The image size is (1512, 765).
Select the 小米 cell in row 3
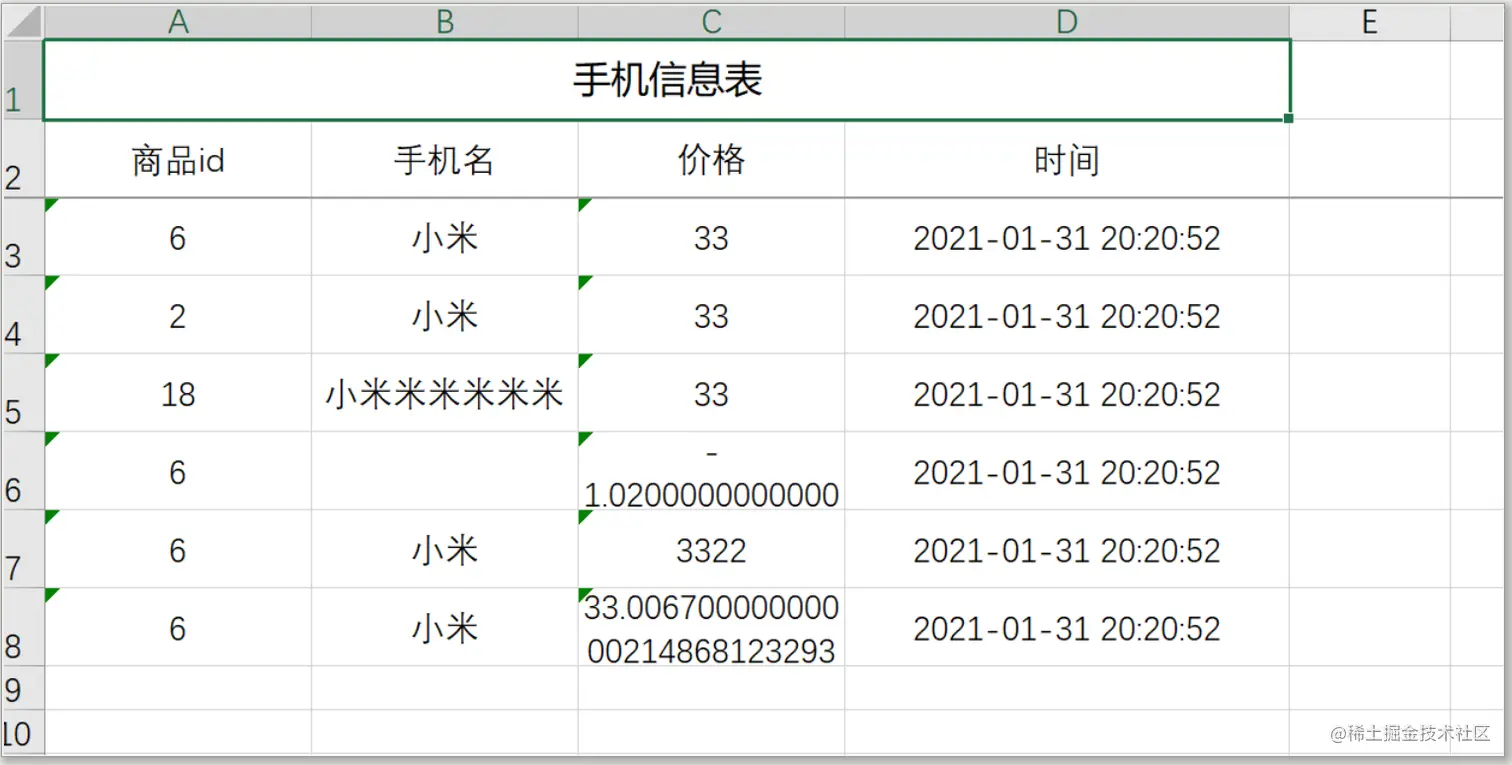tap(445, 237)
